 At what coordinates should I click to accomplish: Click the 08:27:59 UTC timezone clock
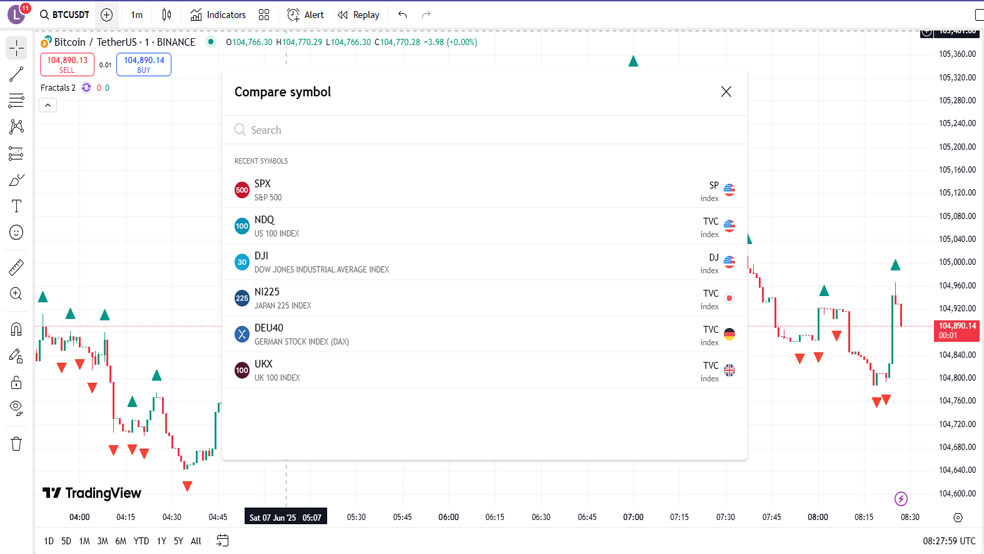[x=949, y=541]
